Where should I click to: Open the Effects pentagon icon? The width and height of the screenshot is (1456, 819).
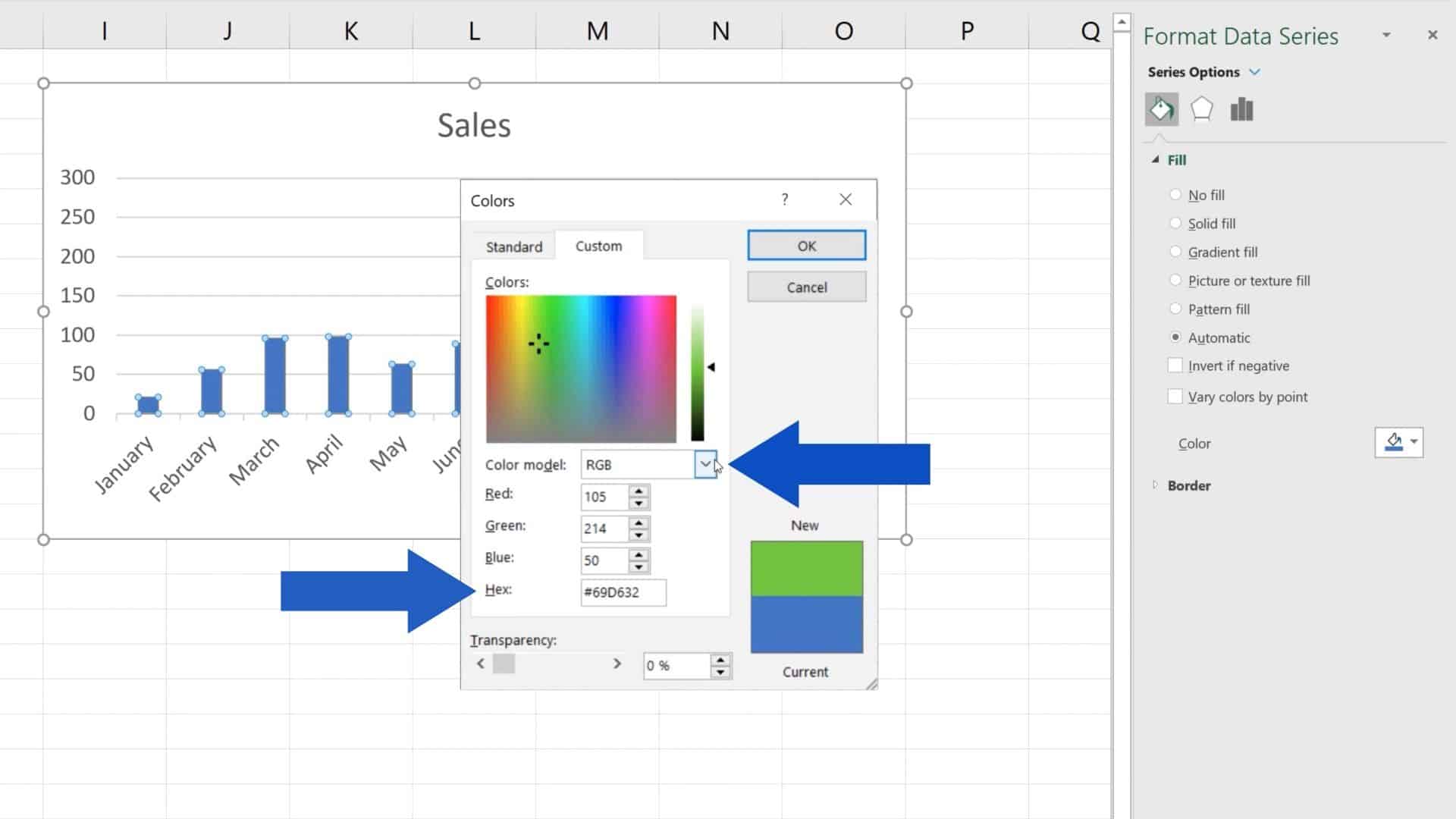tap(1201, 108)
